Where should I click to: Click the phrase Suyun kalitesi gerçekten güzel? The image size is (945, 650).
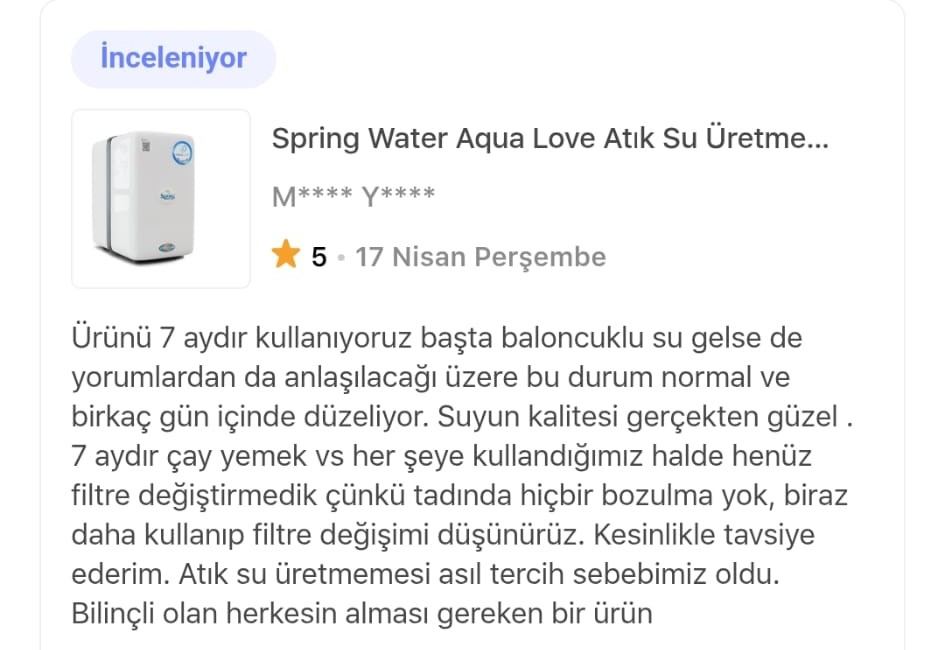(638, 417)
